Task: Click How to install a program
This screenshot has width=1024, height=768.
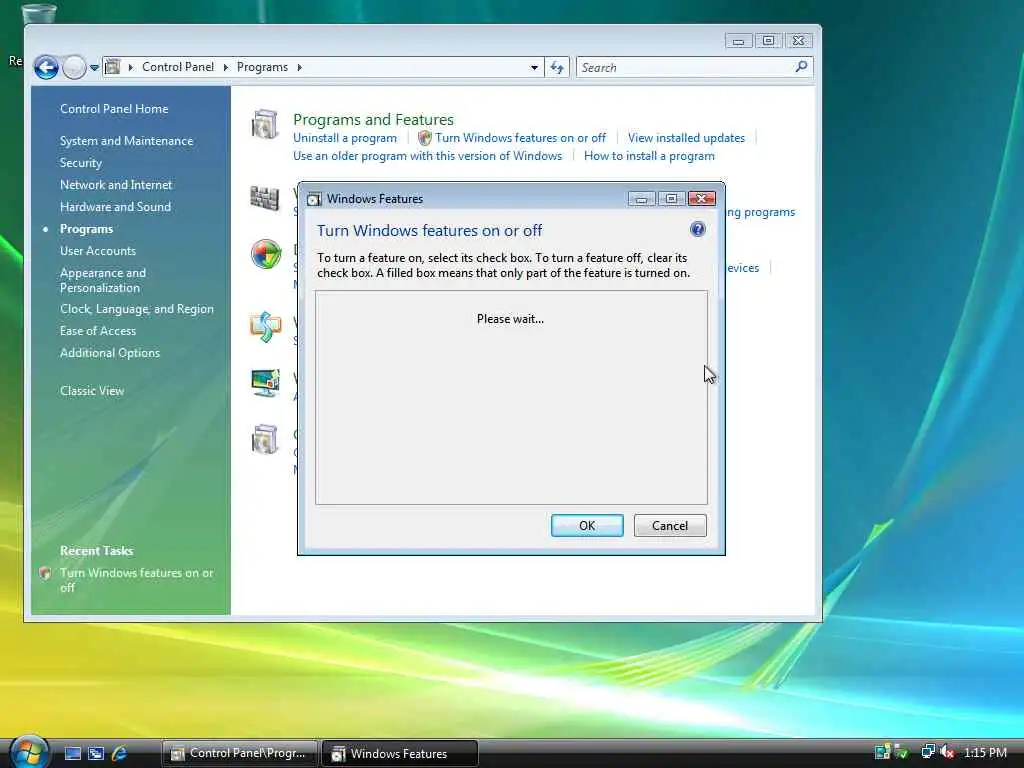Action: (x=649, y=156)
